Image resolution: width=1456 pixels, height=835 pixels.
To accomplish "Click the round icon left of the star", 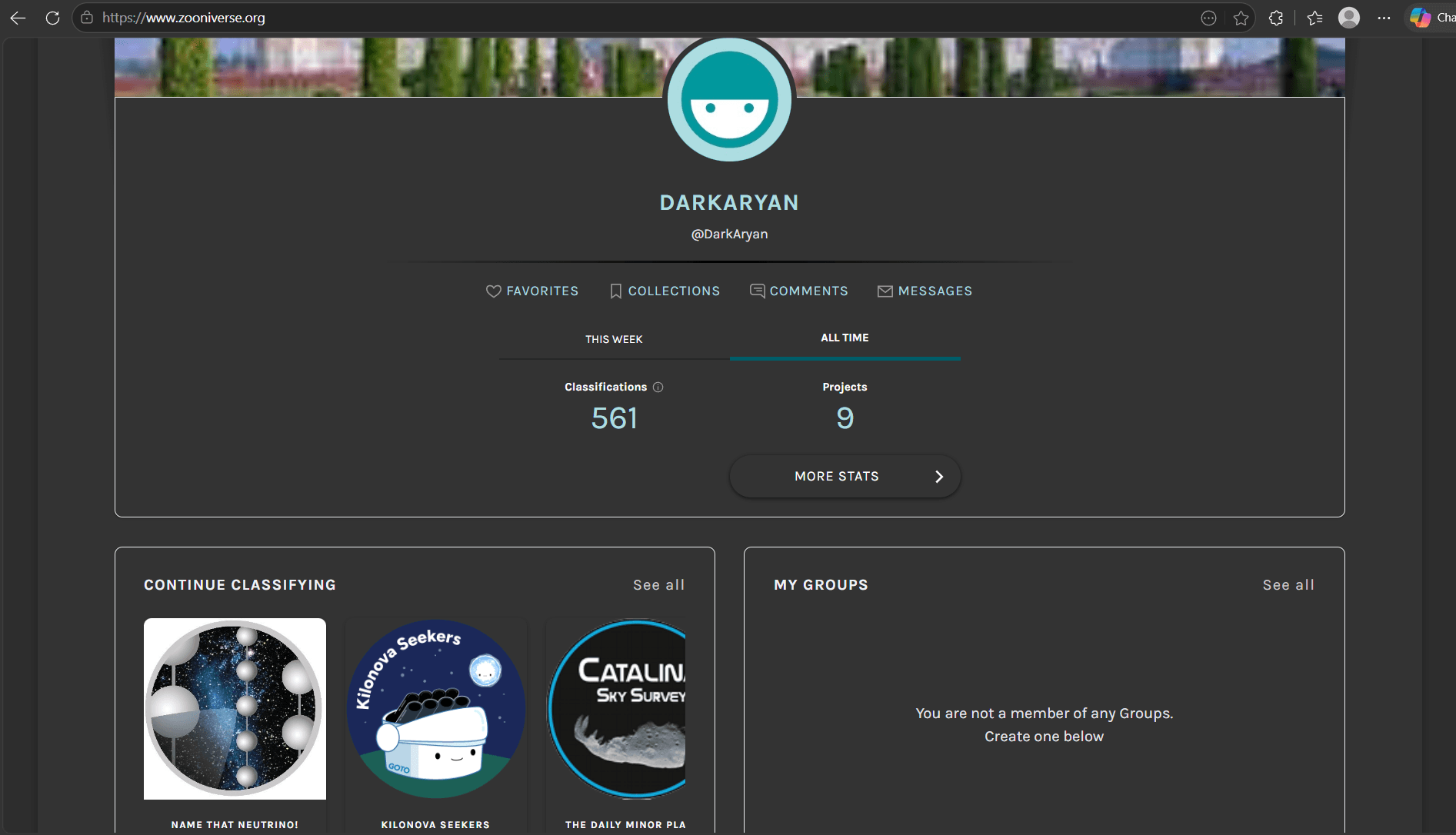I will [x=1208, y=18].
